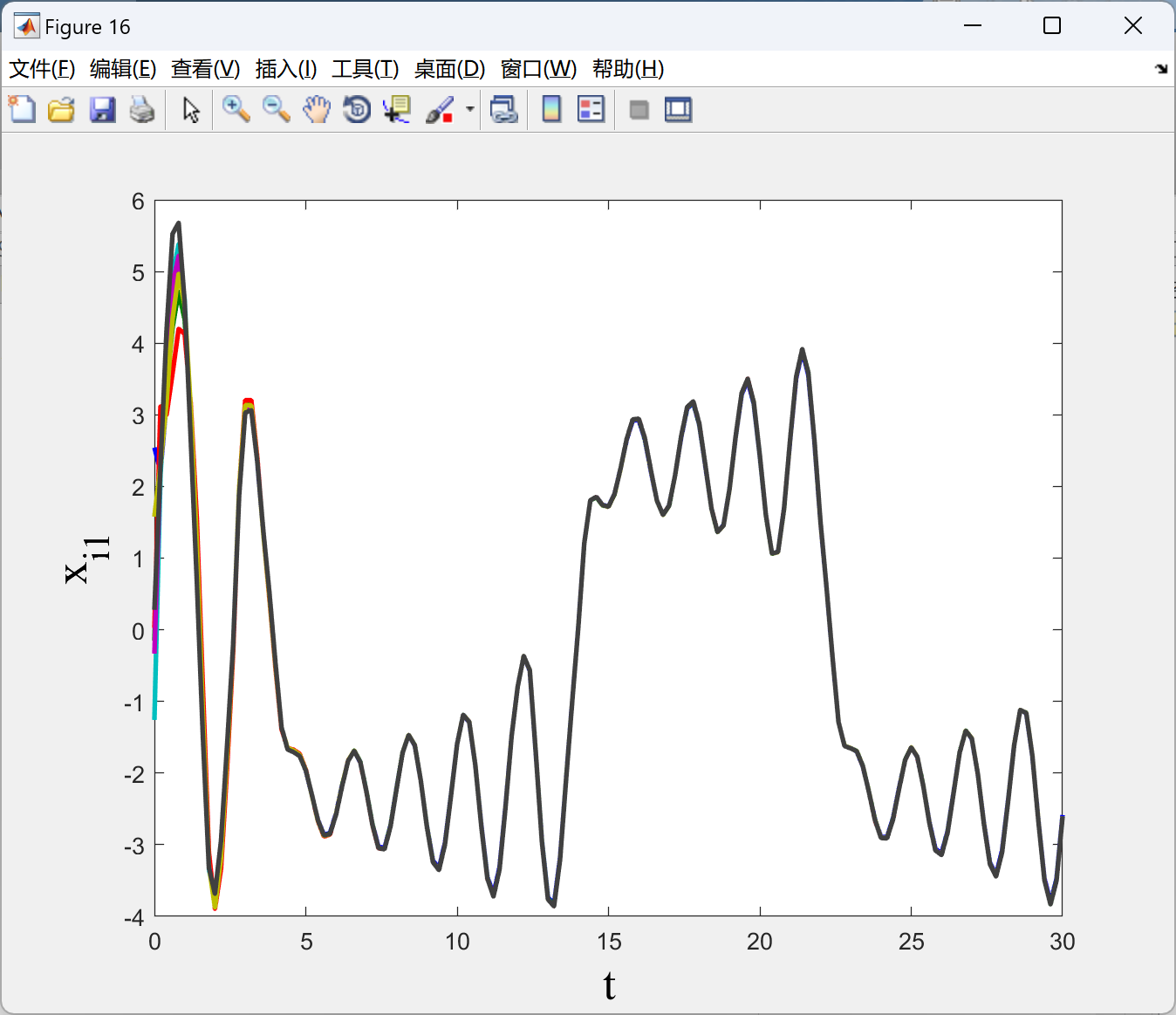Click the Show Plot Tools and dock icon
Screen dimensions: 1176x1015
click(x=678, y=110)
